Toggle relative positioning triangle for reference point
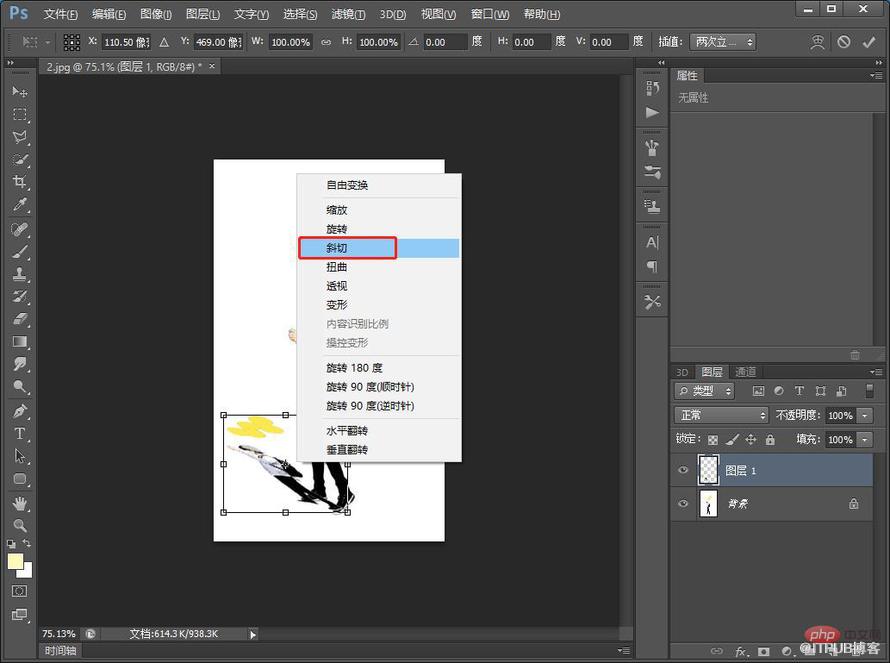 point(164,42)
